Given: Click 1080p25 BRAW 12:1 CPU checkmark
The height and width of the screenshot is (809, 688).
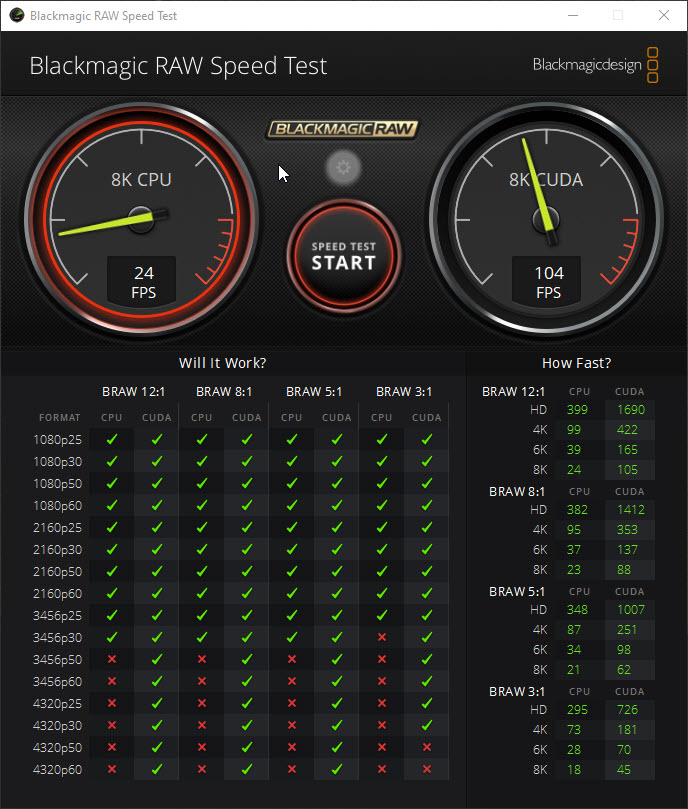Looking at the screenshot, I should pyautogui.click(x=112, y=440).
